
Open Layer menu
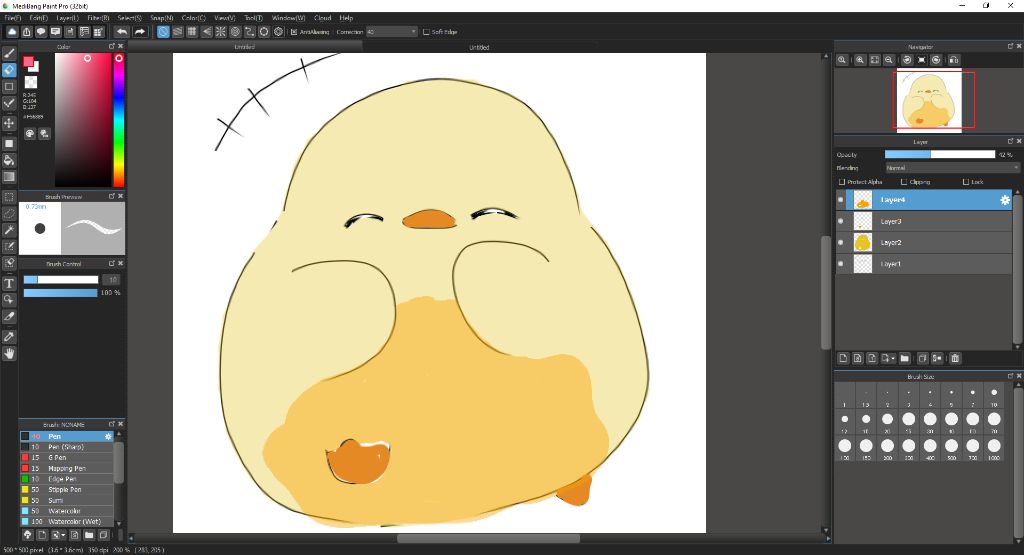[x=67, y=18]
